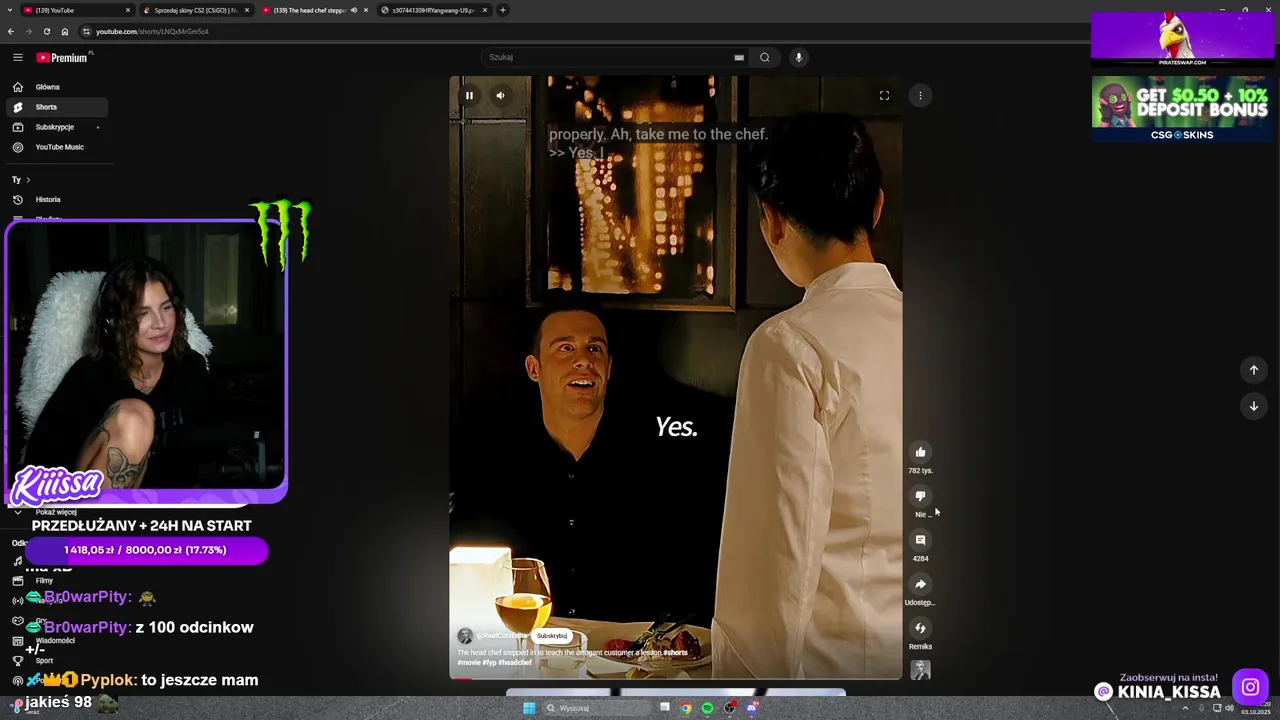
Task: Click the Szukaj search field
Action: (x=610, y=57)
